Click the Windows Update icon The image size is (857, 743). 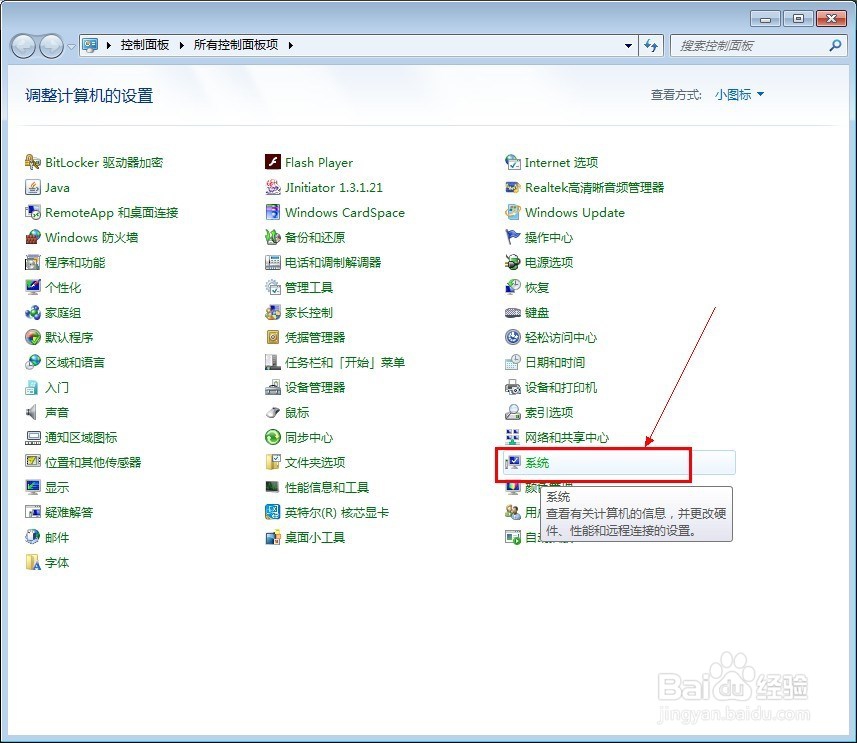point(513,212)
